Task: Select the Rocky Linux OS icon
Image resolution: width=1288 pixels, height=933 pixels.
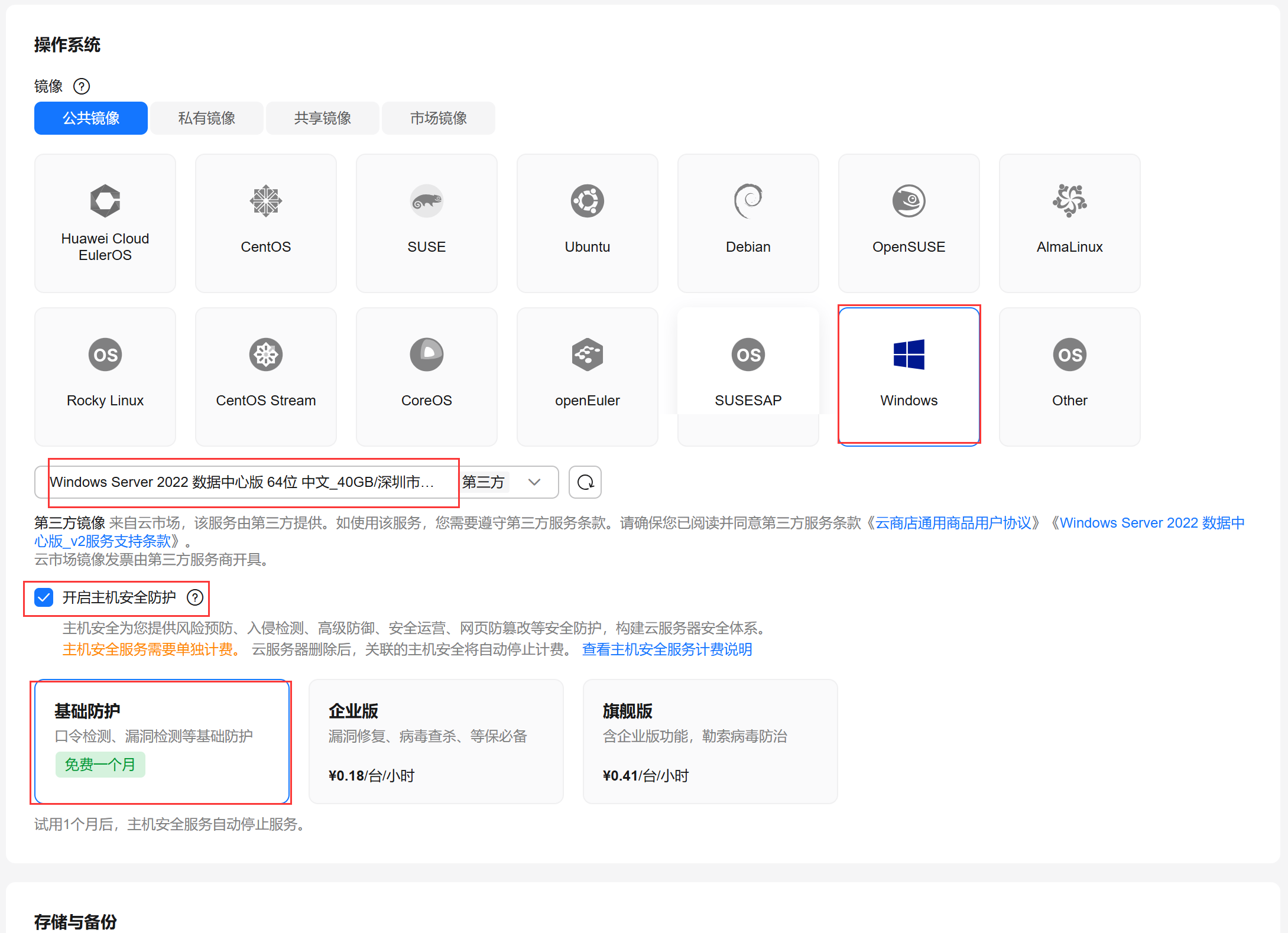Action: (105, 355)
